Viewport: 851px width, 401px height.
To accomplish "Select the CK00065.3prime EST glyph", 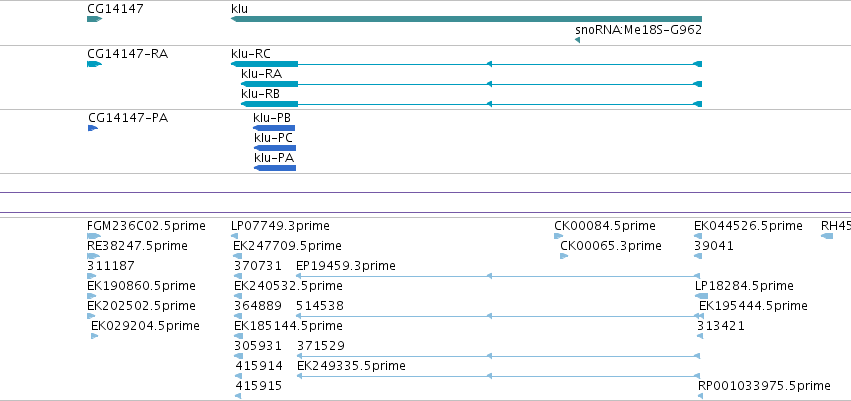I will click(564, 256).
